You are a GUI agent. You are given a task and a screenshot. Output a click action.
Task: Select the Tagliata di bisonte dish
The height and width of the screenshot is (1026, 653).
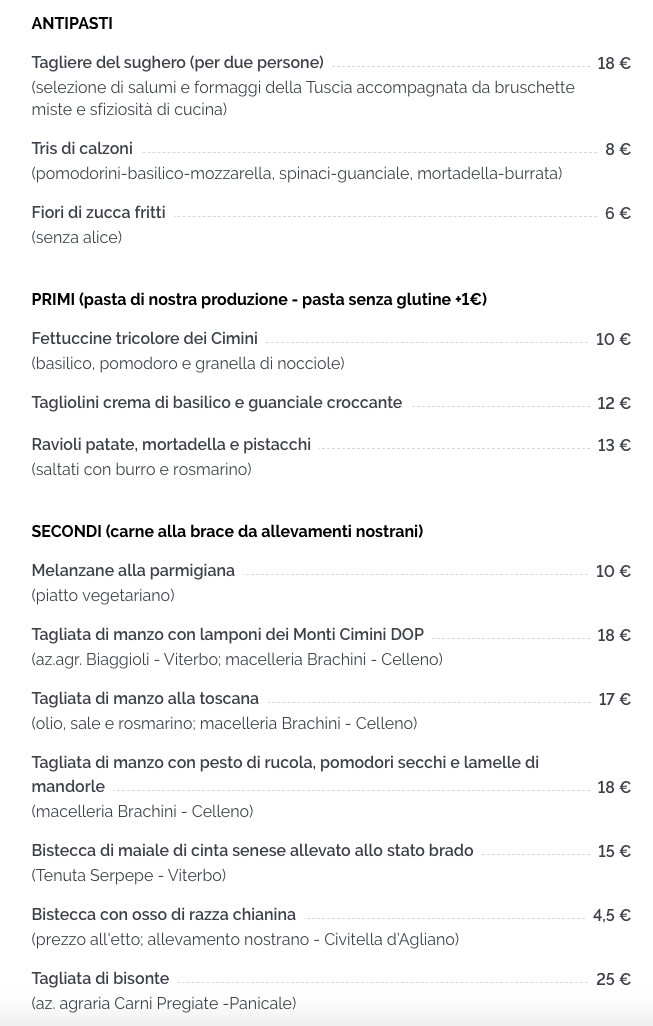[100, 979]
